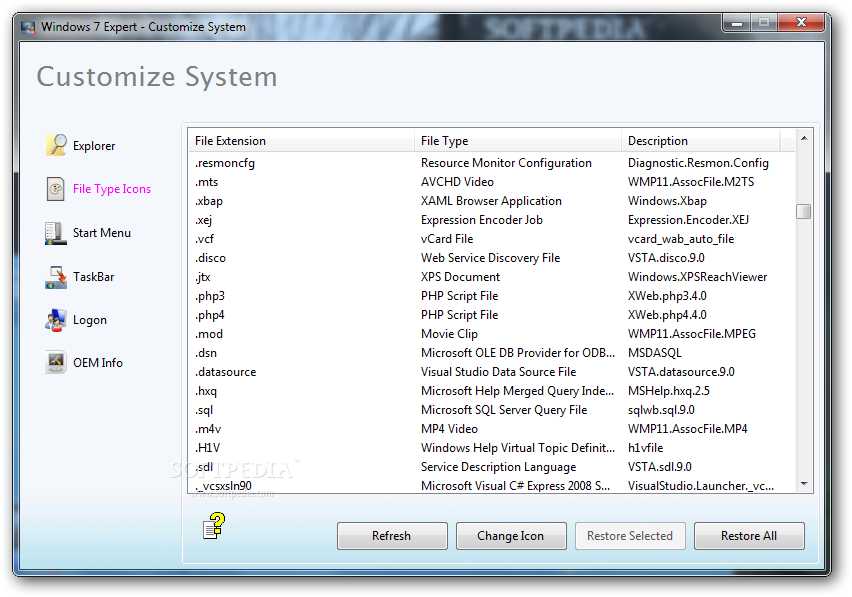The image size is (852, 597).
Task: Select the .sql extension row
Action: pos(491,410)
